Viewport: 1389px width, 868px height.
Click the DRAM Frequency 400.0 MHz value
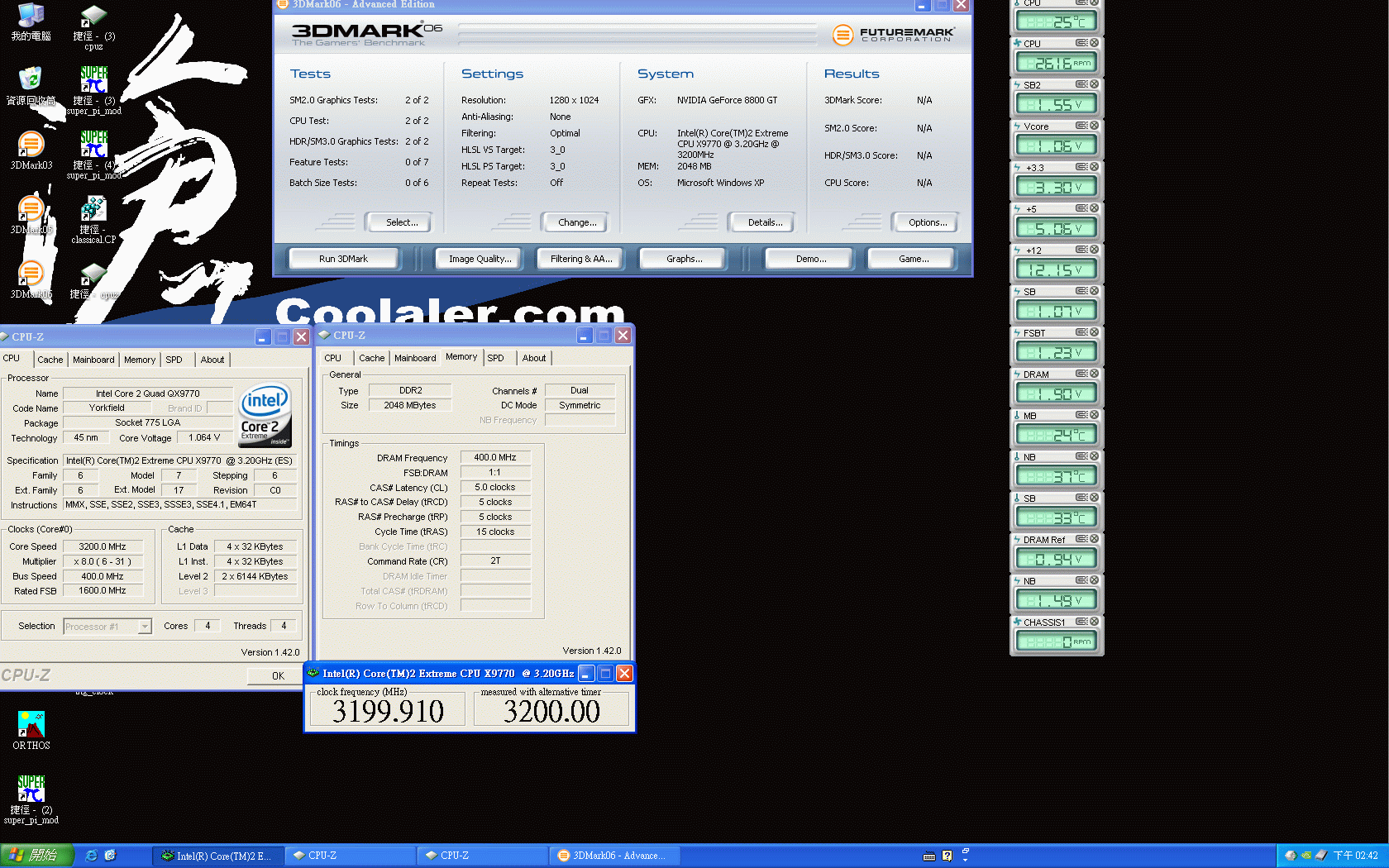[494, 457]
